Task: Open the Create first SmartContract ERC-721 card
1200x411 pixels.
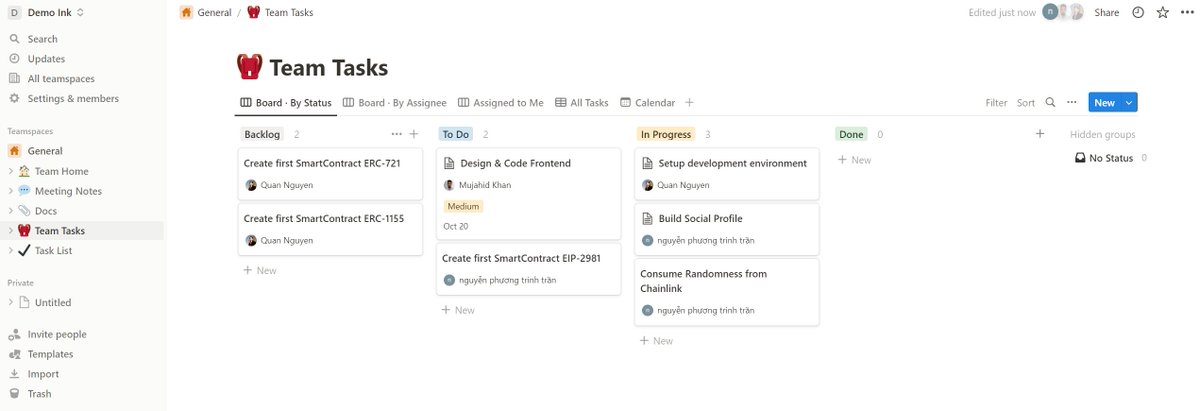Action: [330, 174]
